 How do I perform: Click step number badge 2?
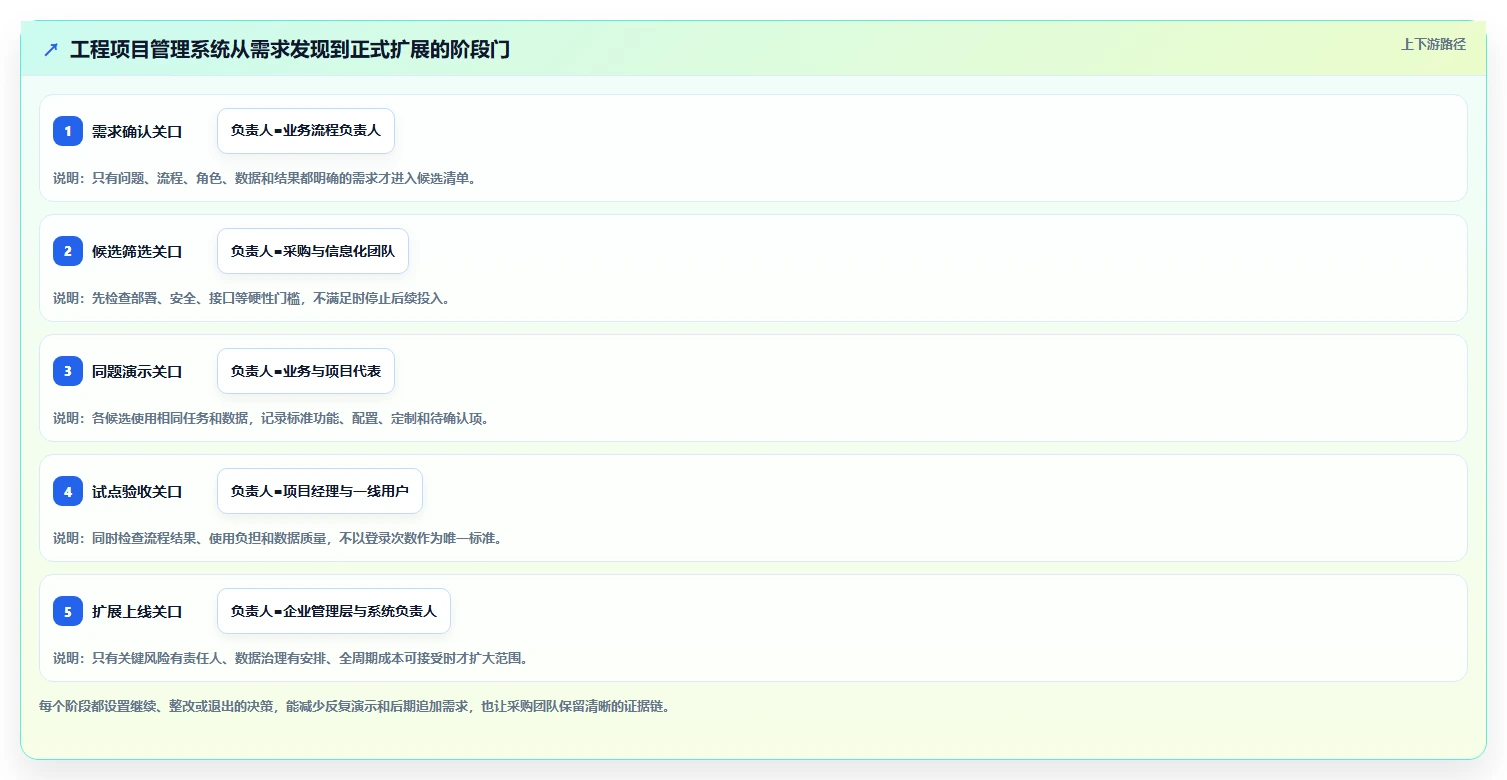pyautogui.click(x=68, y=251)
